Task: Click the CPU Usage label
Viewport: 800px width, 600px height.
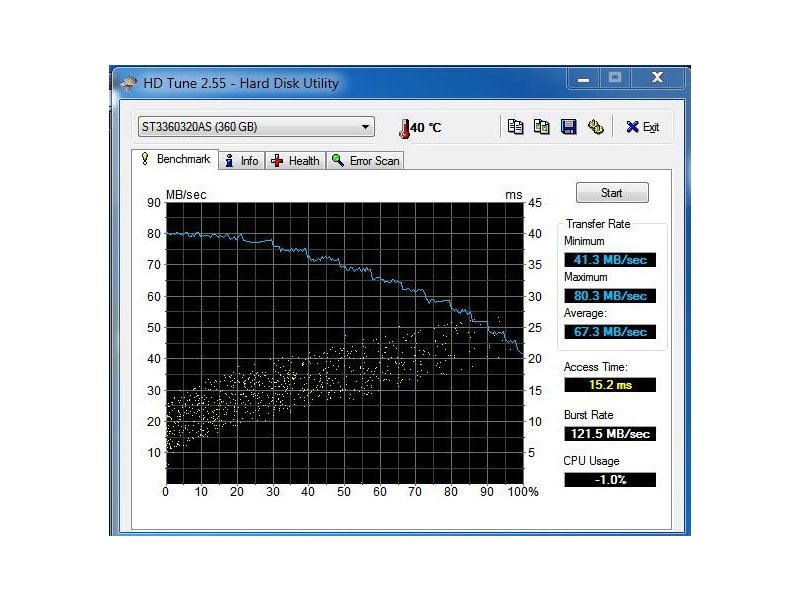Action: click(x=591, y=461)
